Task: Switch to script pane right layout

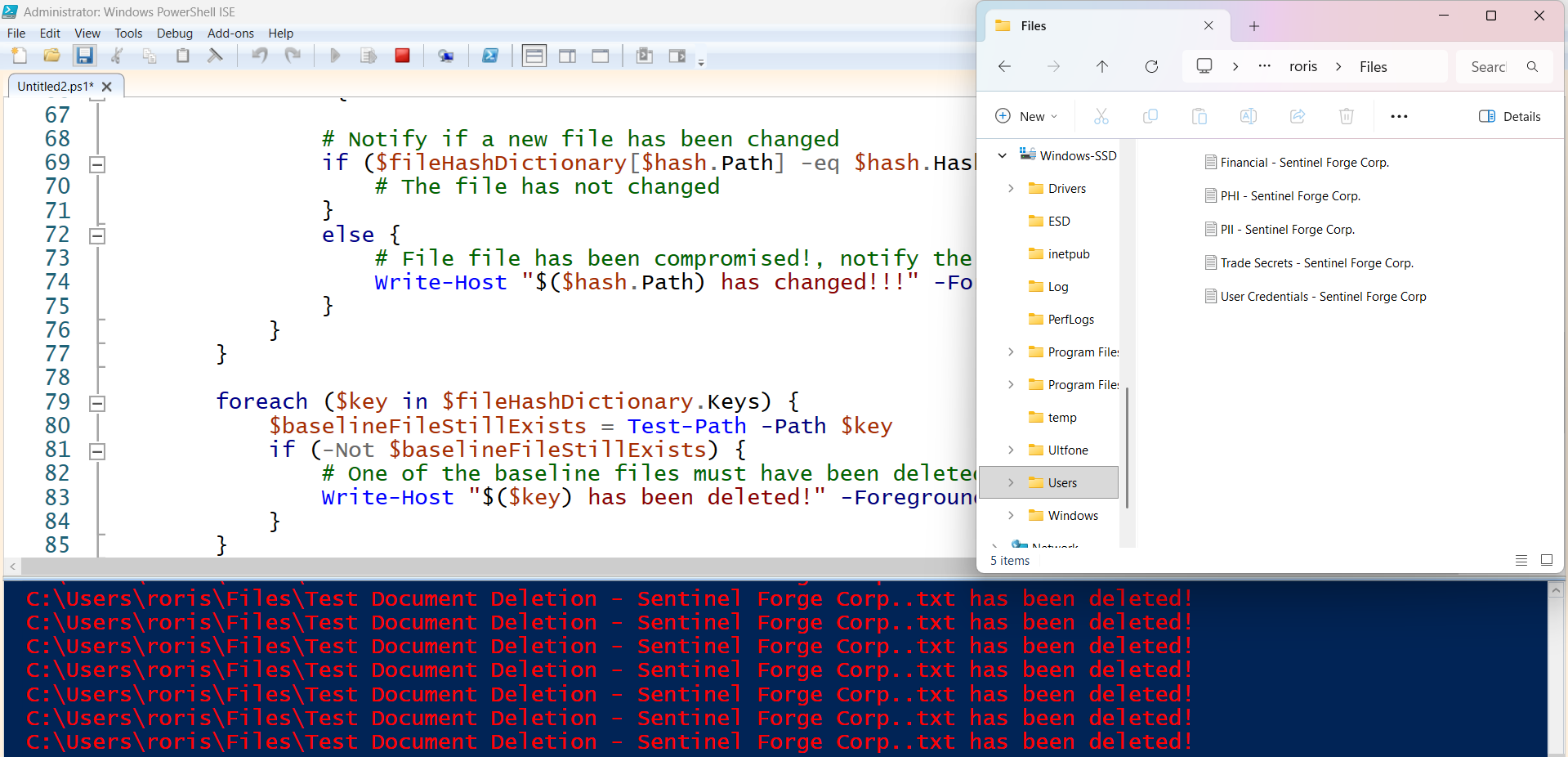Action: coord(567,56)
